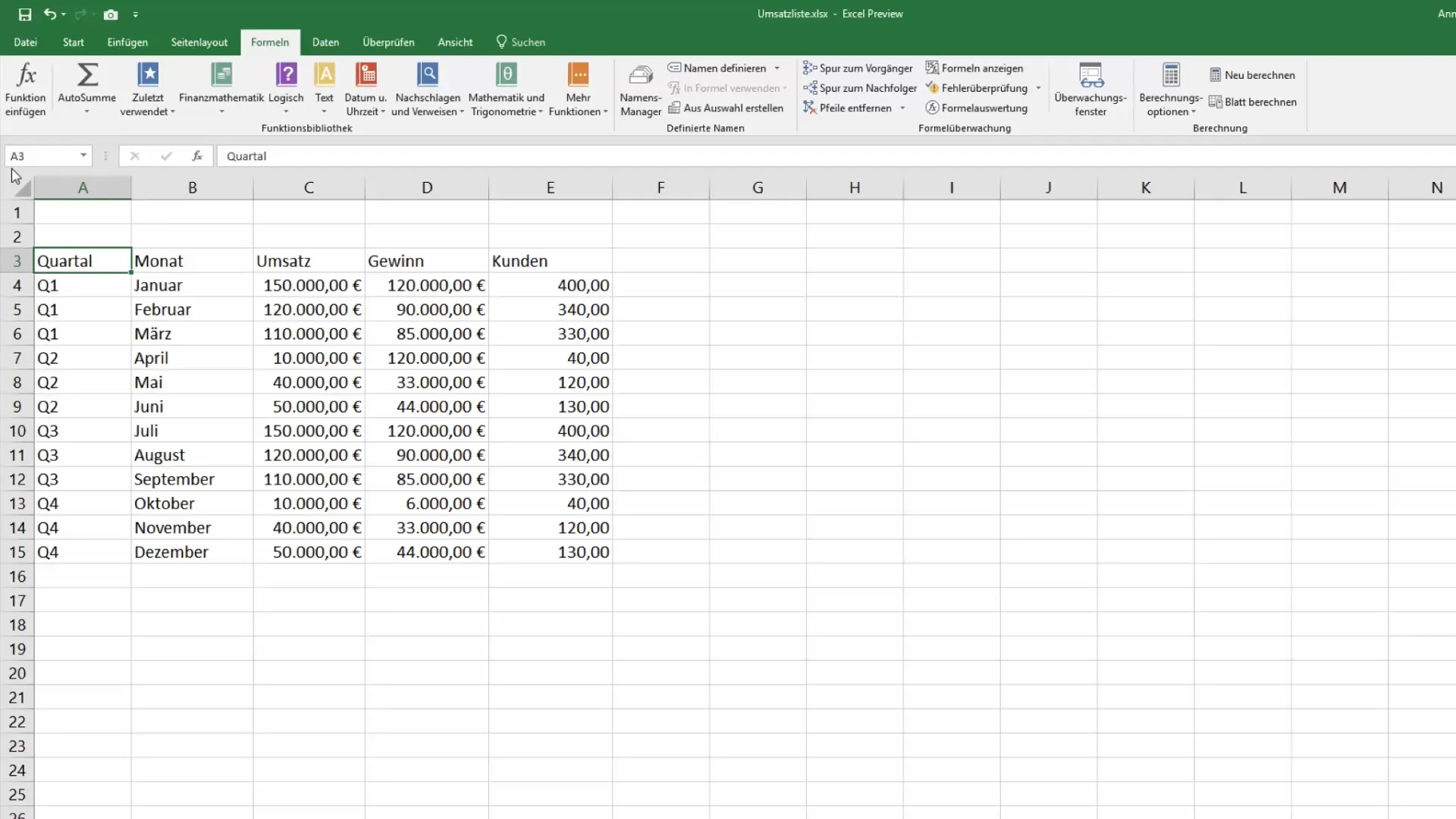Screen dimensions: 1456x819
Task: Select the November cell
Action: tap(192, 528)
